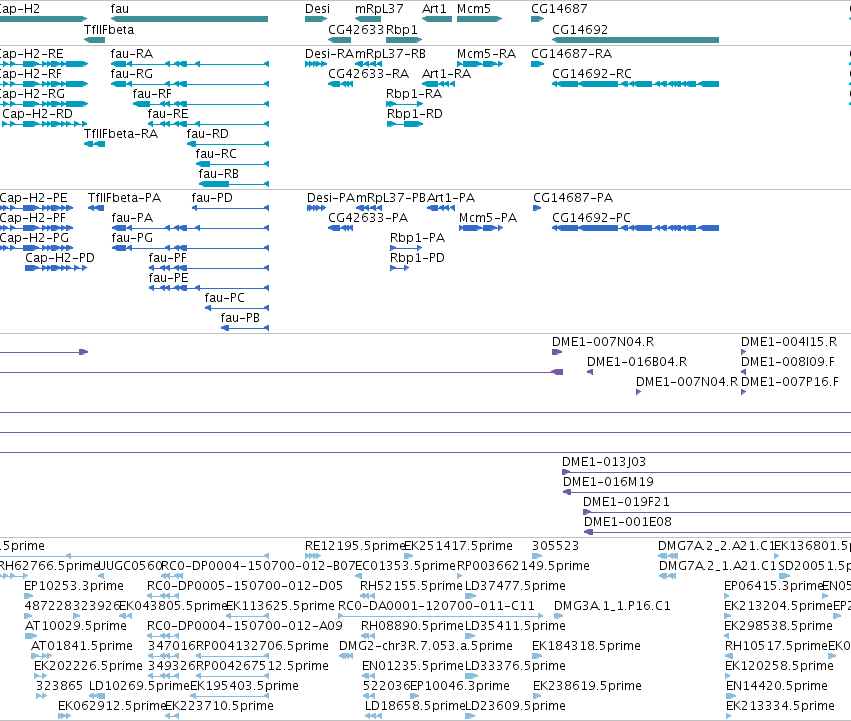Select protein fau-PC label
The height and width of the screenshot is (721, 851).
pyautogui.click(x=224, y=299)
